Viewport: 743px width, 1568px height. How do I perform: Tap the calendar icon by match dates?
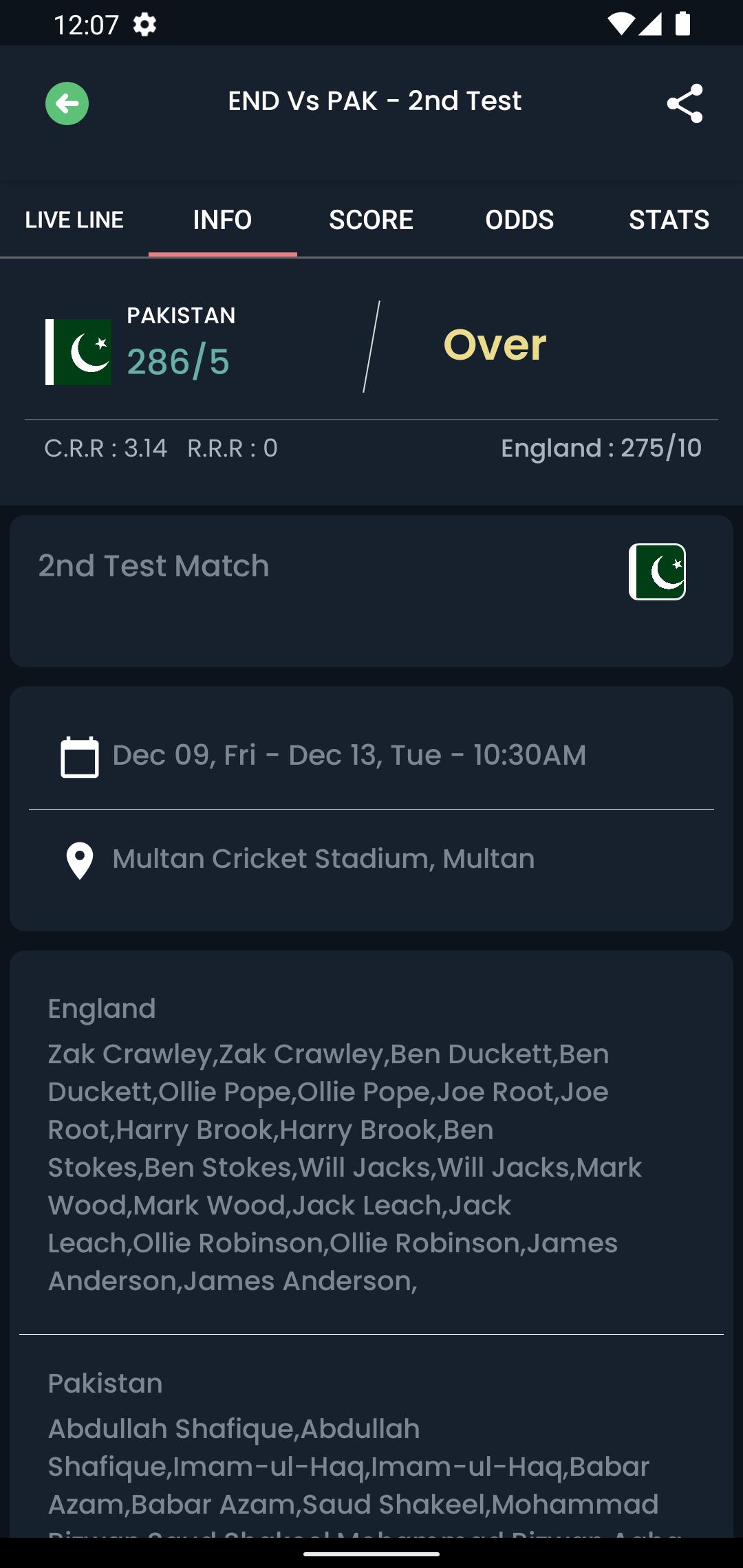[80, 756]
